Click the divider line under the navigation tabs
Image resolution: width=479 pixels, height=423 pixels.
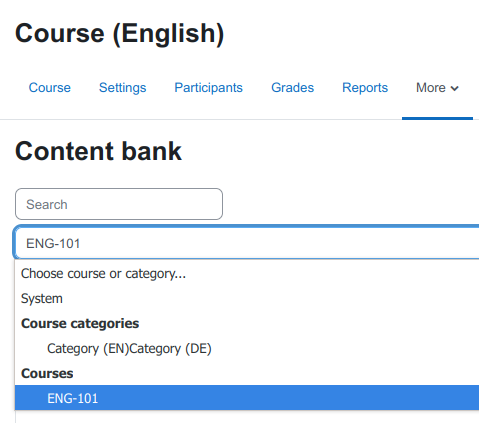coord(200,119)
